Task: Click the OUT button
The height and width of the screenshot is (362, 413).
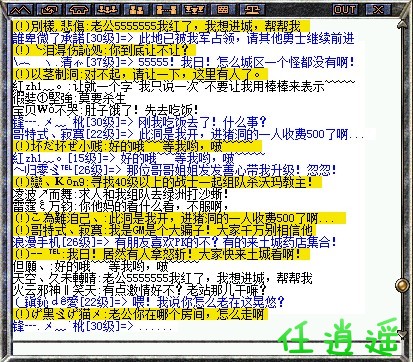Action: [344, 9]
